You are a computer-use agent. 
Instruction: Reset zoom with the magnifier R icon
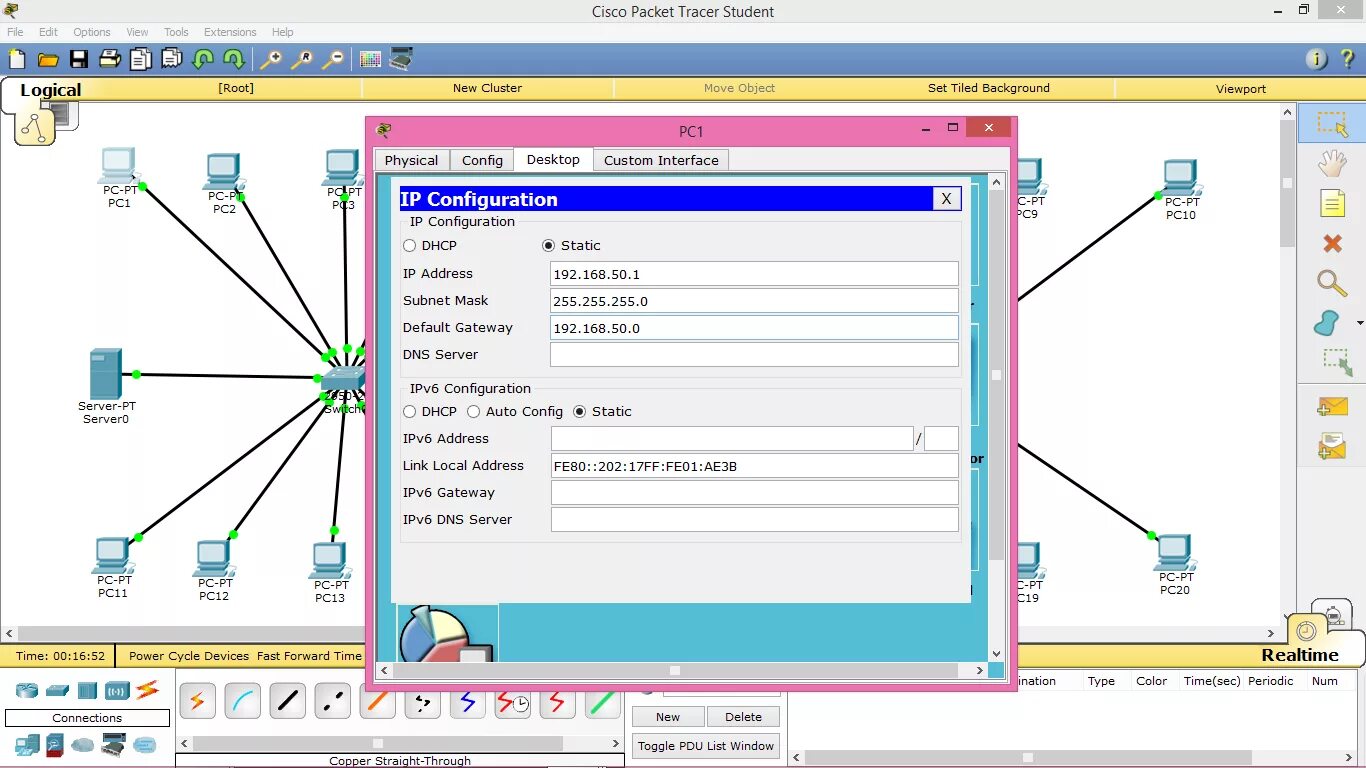tap(302, 60)
